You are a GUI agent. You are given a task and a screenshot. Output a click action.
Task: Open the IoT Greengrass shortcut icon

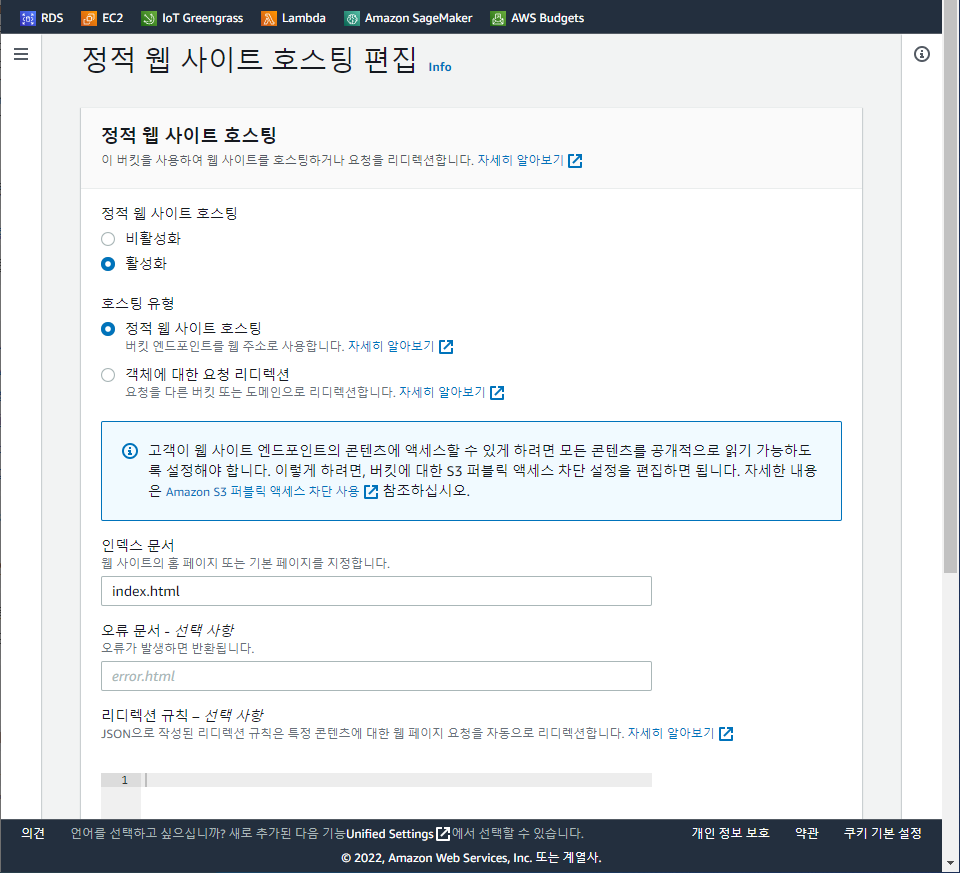[x=149, y=18]
